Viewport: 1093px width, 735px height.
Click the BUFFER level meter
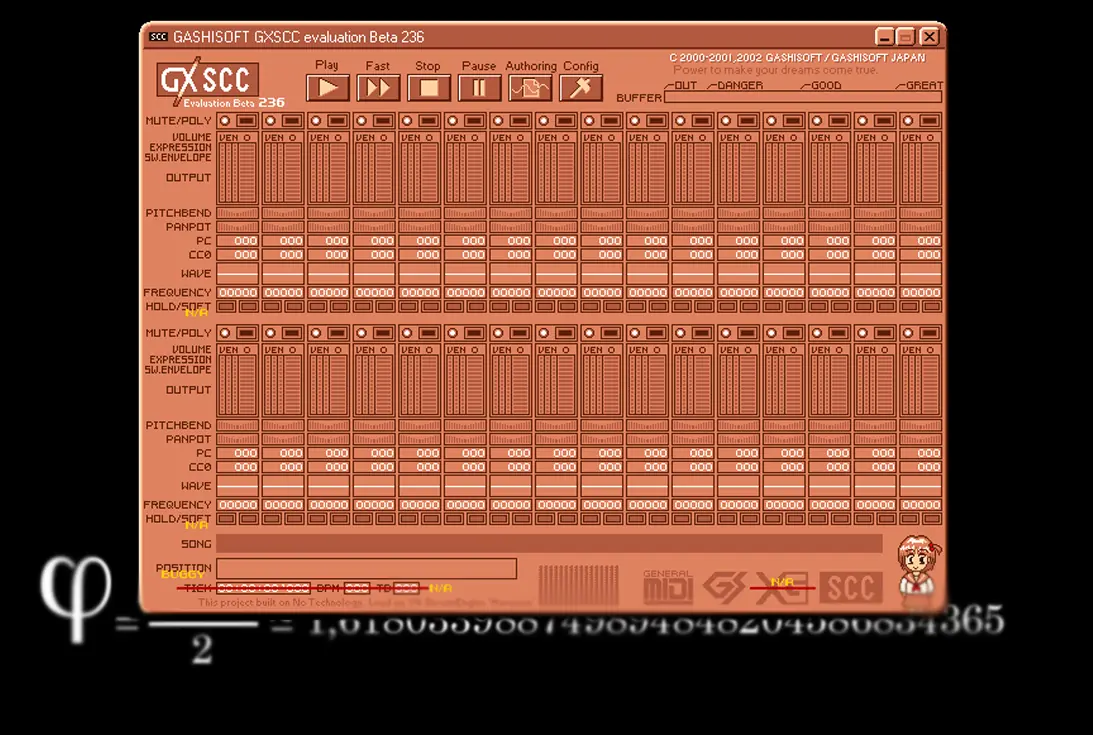[803, 97]
